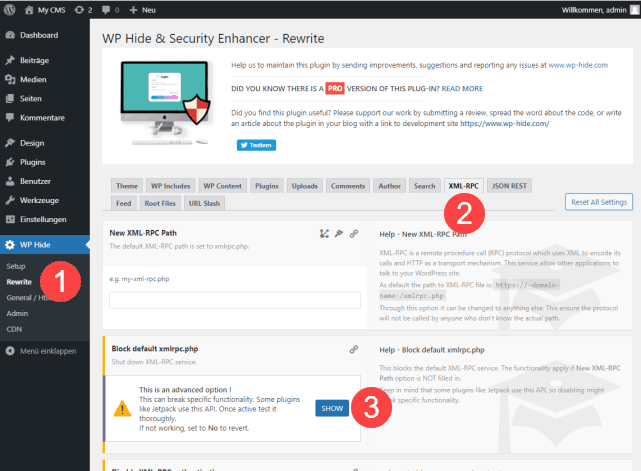Switch to the Theme tab
641x471 pixels.
127,186
